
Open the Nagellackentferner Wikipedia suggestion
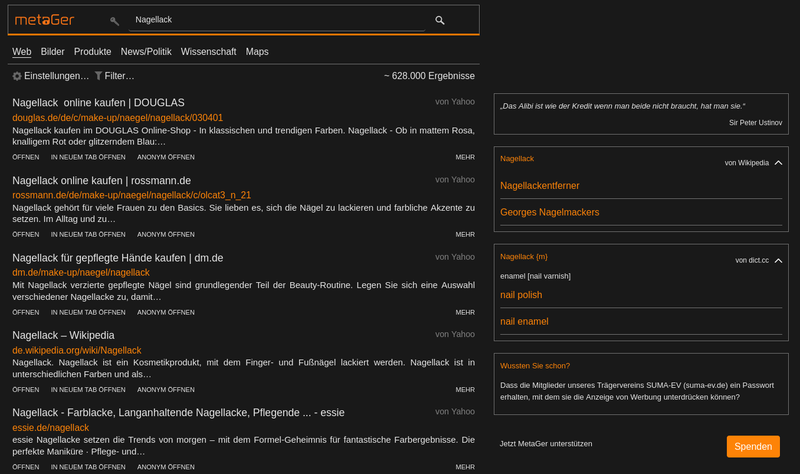(540, 186)
